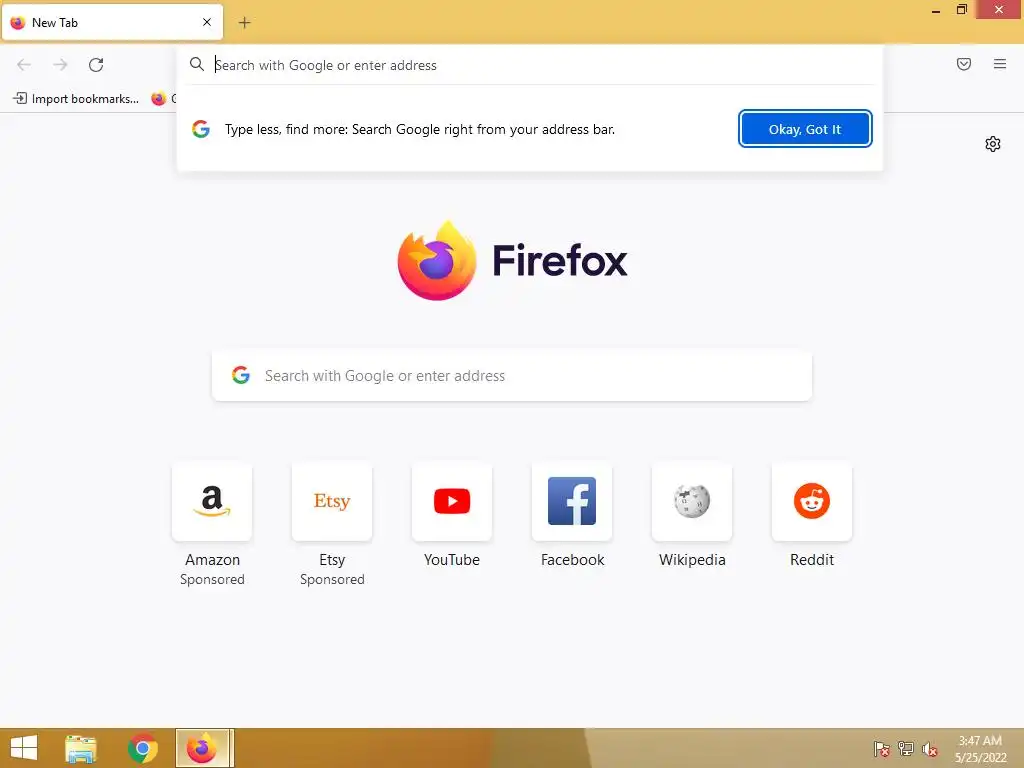Screen dimensions: 1024x768
Task: Restore down the Firefox window
Action: (961, 10)
